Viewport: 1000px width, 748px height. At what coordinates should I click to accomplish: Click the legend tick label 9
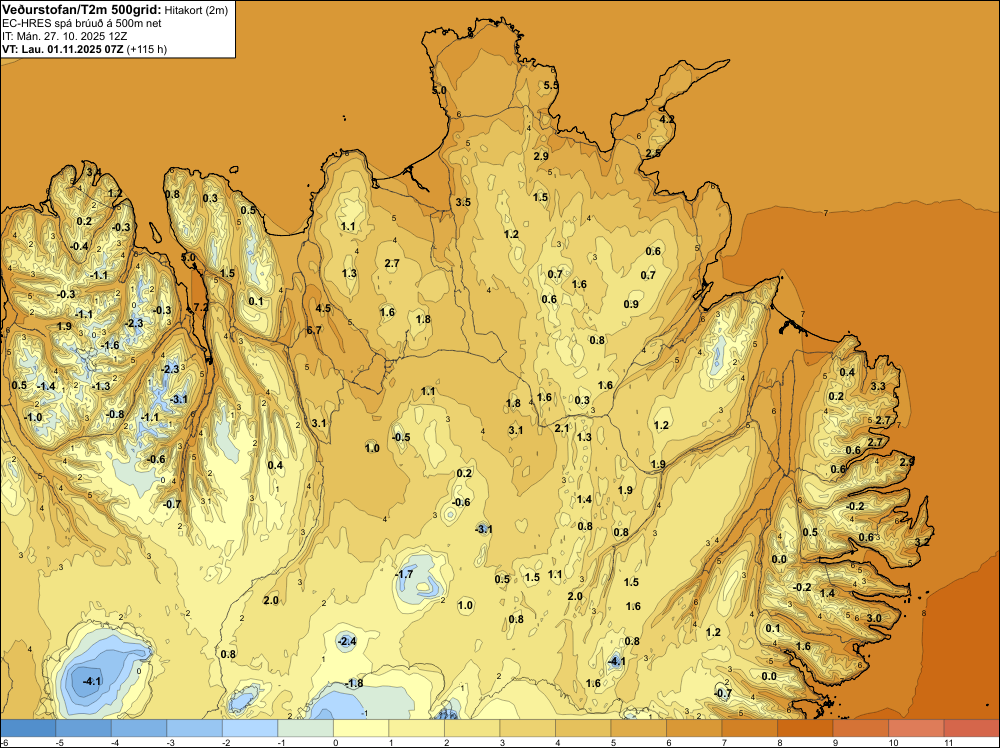pos(835,742)
